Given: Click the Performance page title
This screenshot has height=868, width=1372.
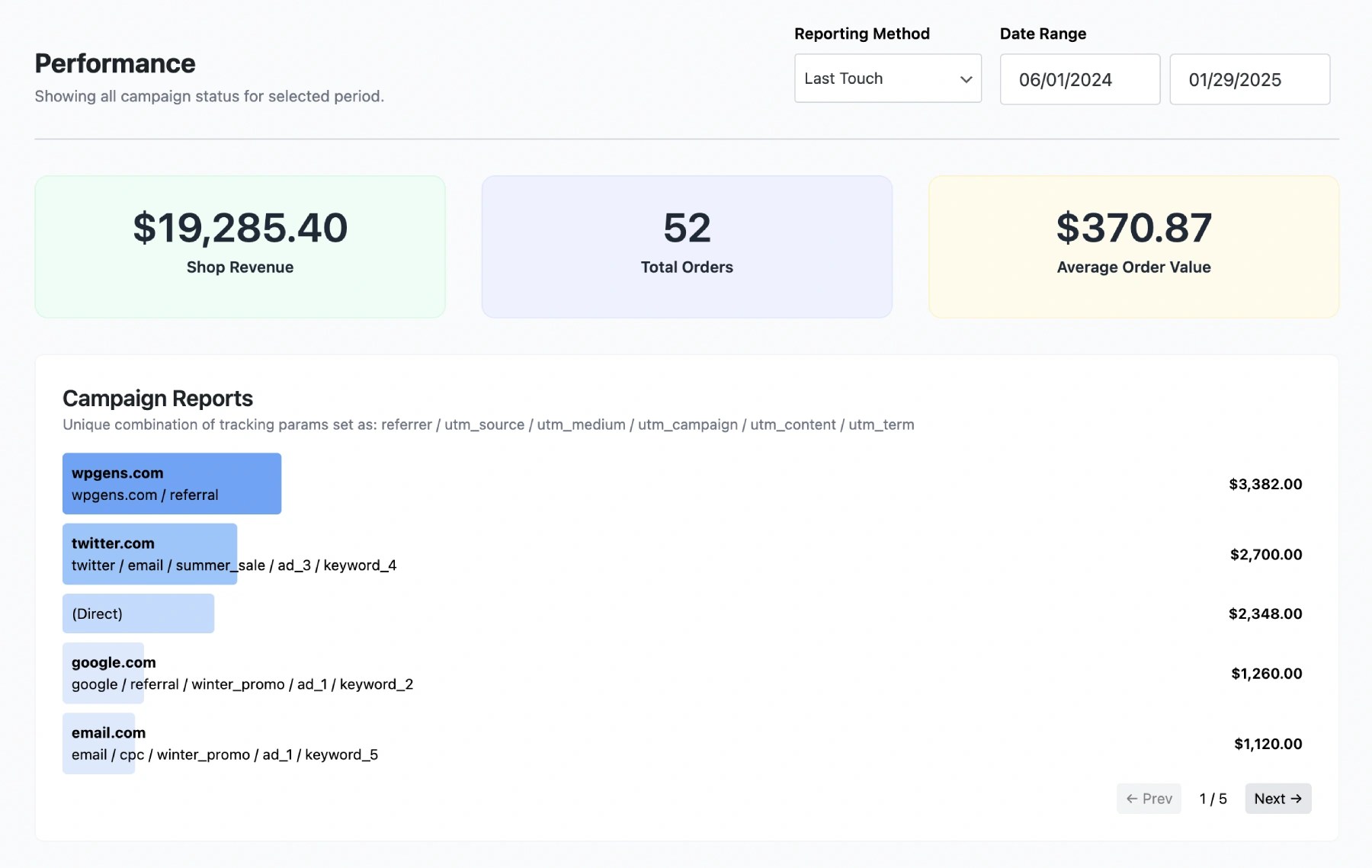Looking at the screenshot, I should 115,63.
